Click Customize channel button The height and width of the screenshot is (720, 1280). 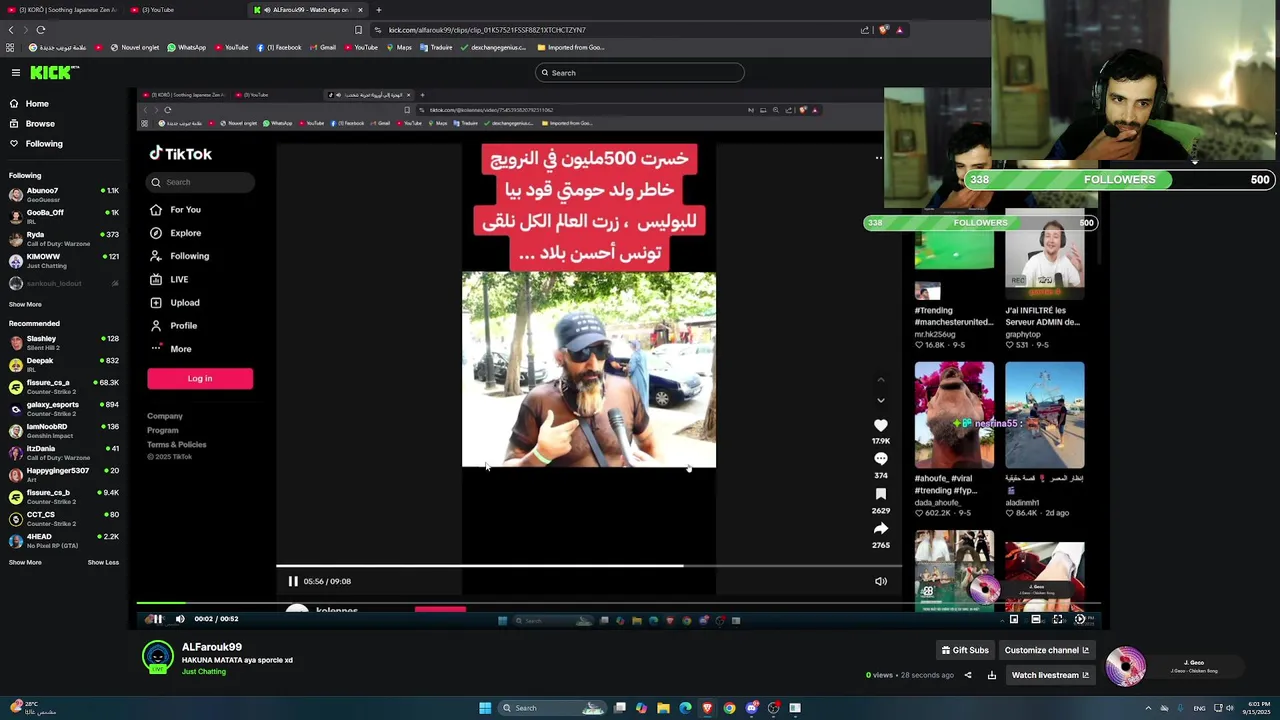[x=1046, y=650]
